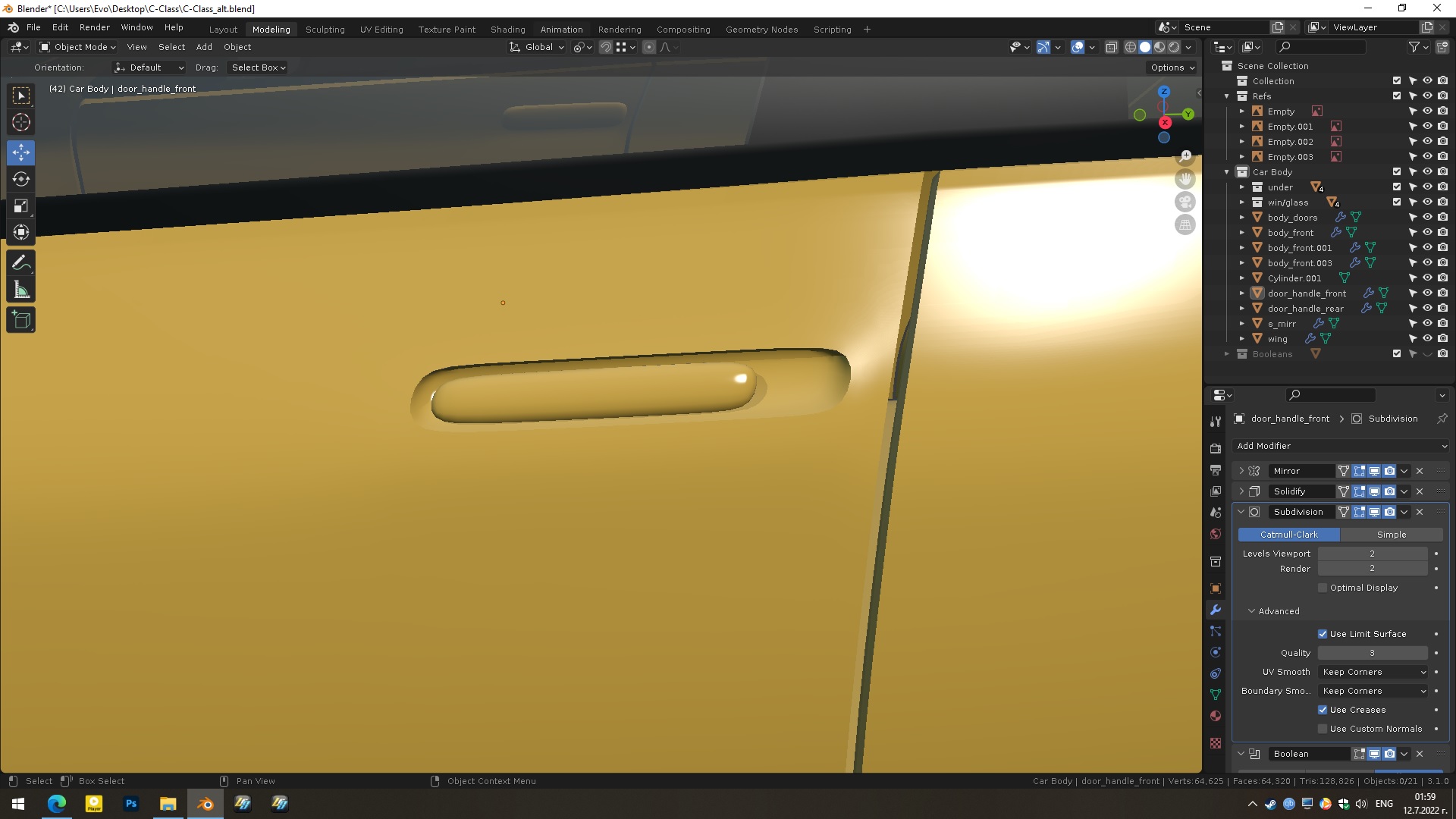
Task: Open the Material properties tab icon
Action: [1216, 716]
